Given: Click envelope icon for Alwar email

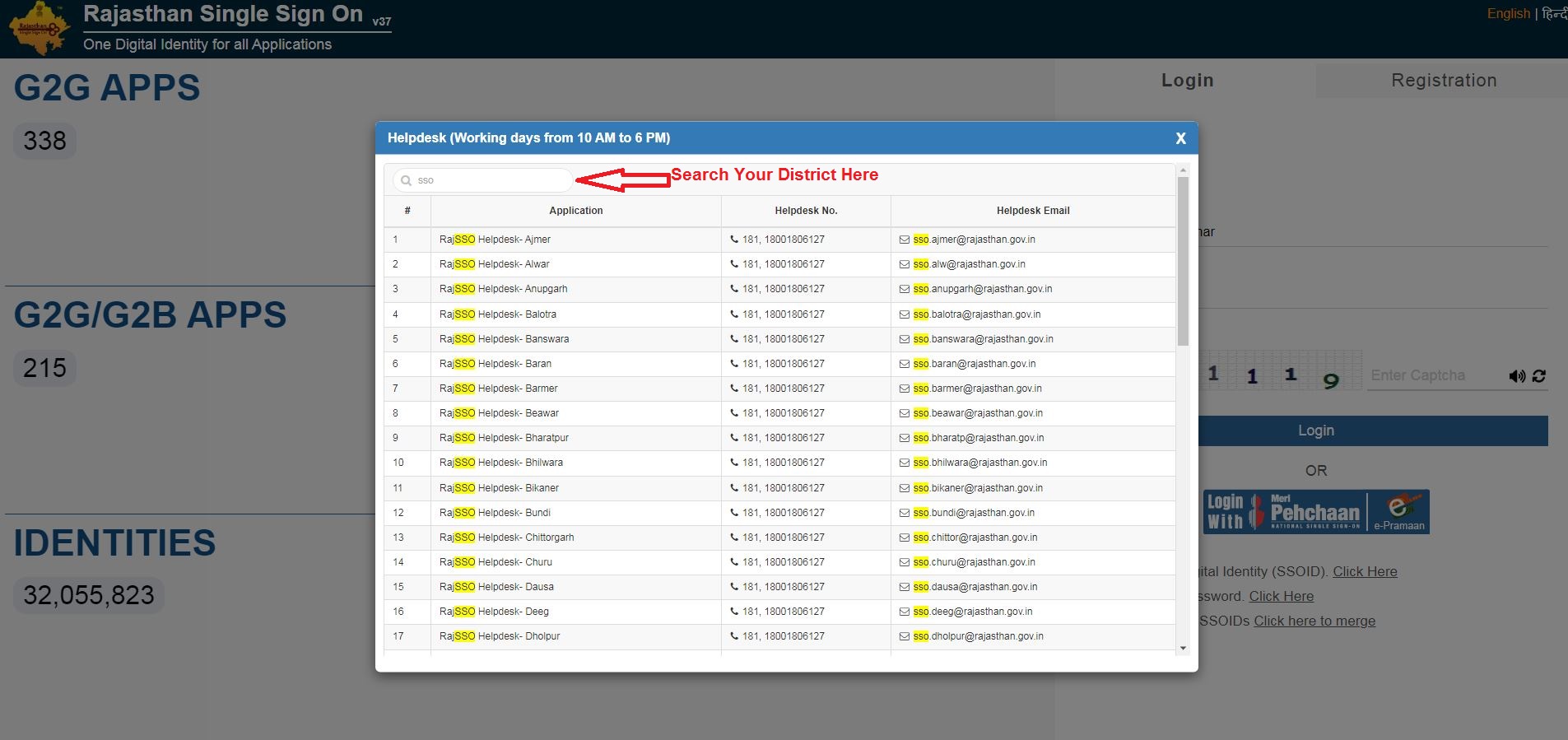Looking at the screenshot, I should 905,264.
